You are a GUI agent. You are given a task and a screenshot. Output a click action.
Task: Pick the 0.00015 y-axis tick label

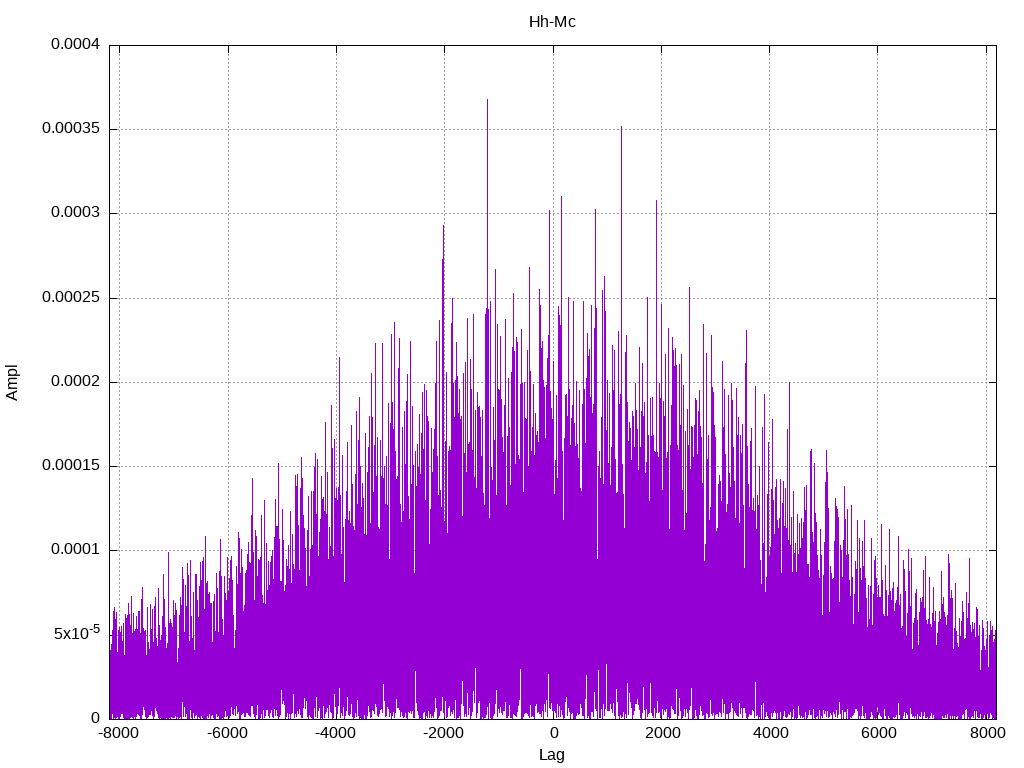coord(72,466)
